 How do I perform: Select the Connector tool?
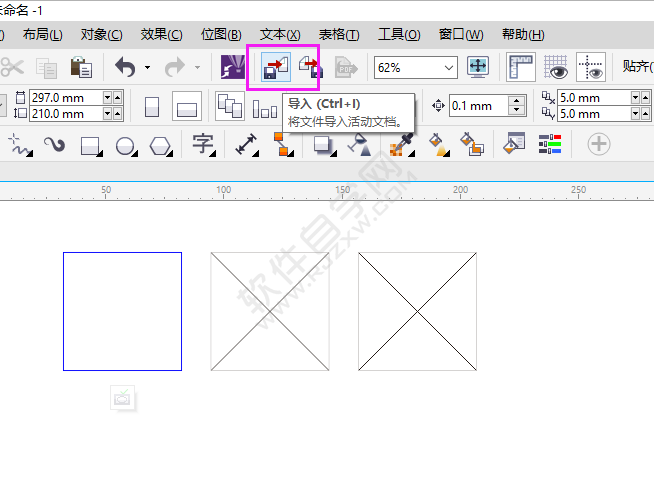(283, 145)
